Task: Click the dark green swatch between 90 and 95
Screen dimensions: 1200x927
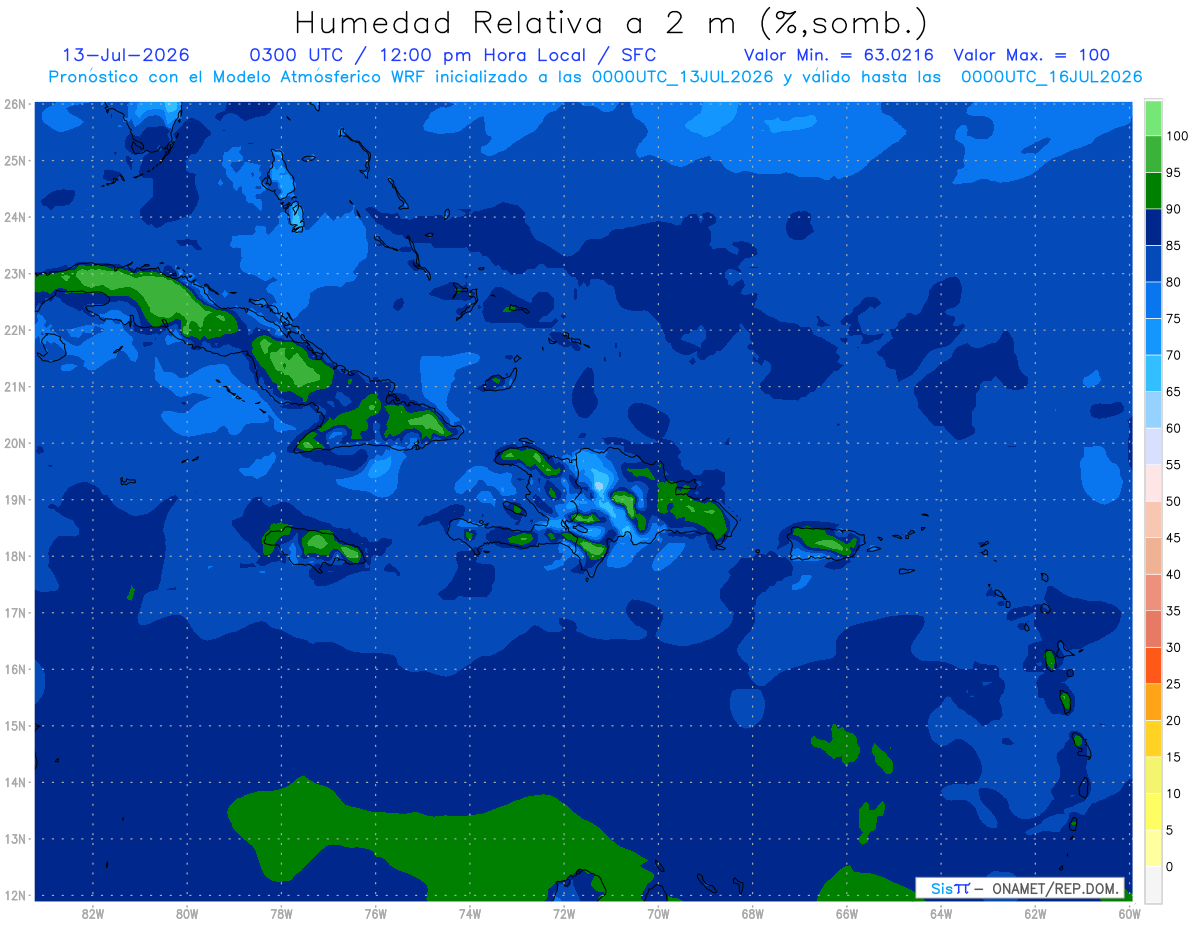Action: [1153, 192]
